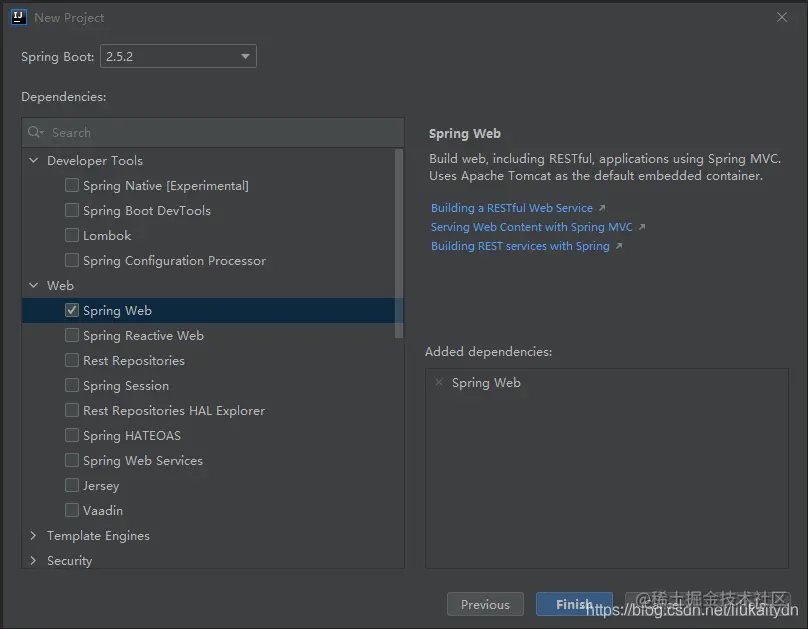Open Building REST services with Spring link

point(520,246)
